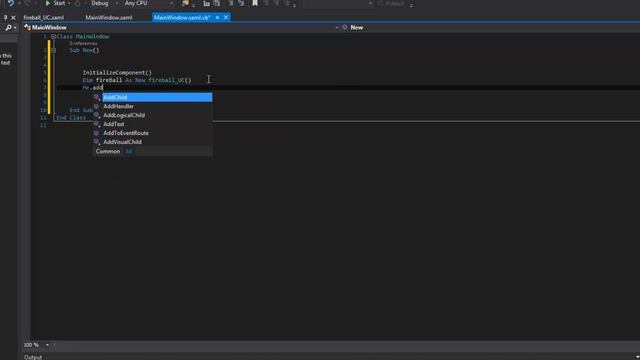Click the pin icon of the left panel
Image resolution: width=640 pixels, height=360 pixels.
pyautogui.click(x=5, y=18)
